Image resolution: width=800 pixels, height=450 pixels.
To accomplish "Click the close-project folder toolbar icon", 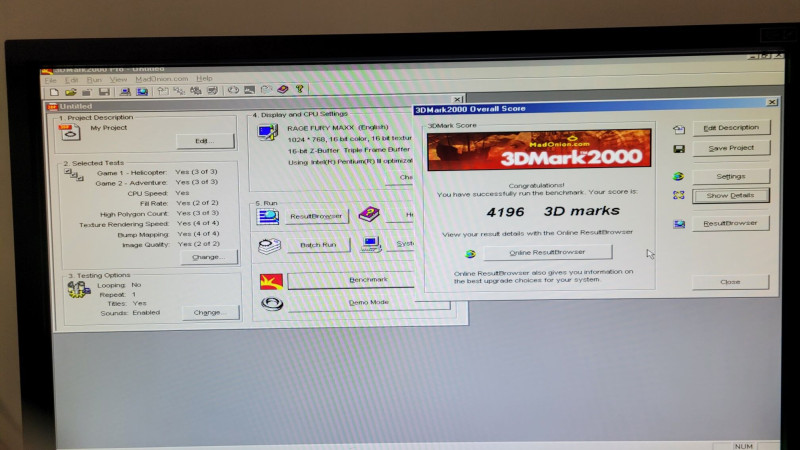I will coord(87,92).
